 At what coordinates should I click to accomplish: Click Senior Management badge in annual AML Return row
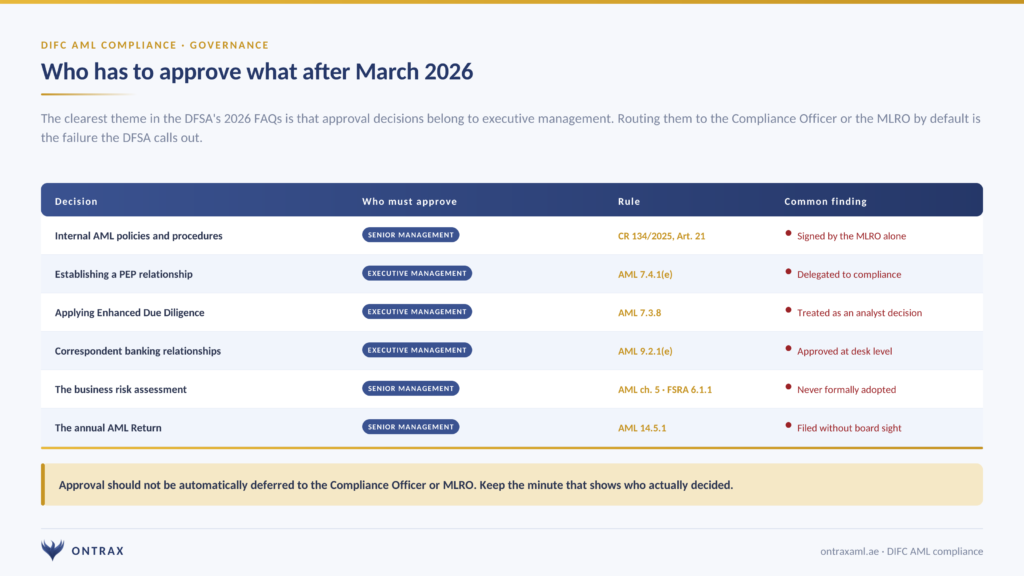click(411, 427)
